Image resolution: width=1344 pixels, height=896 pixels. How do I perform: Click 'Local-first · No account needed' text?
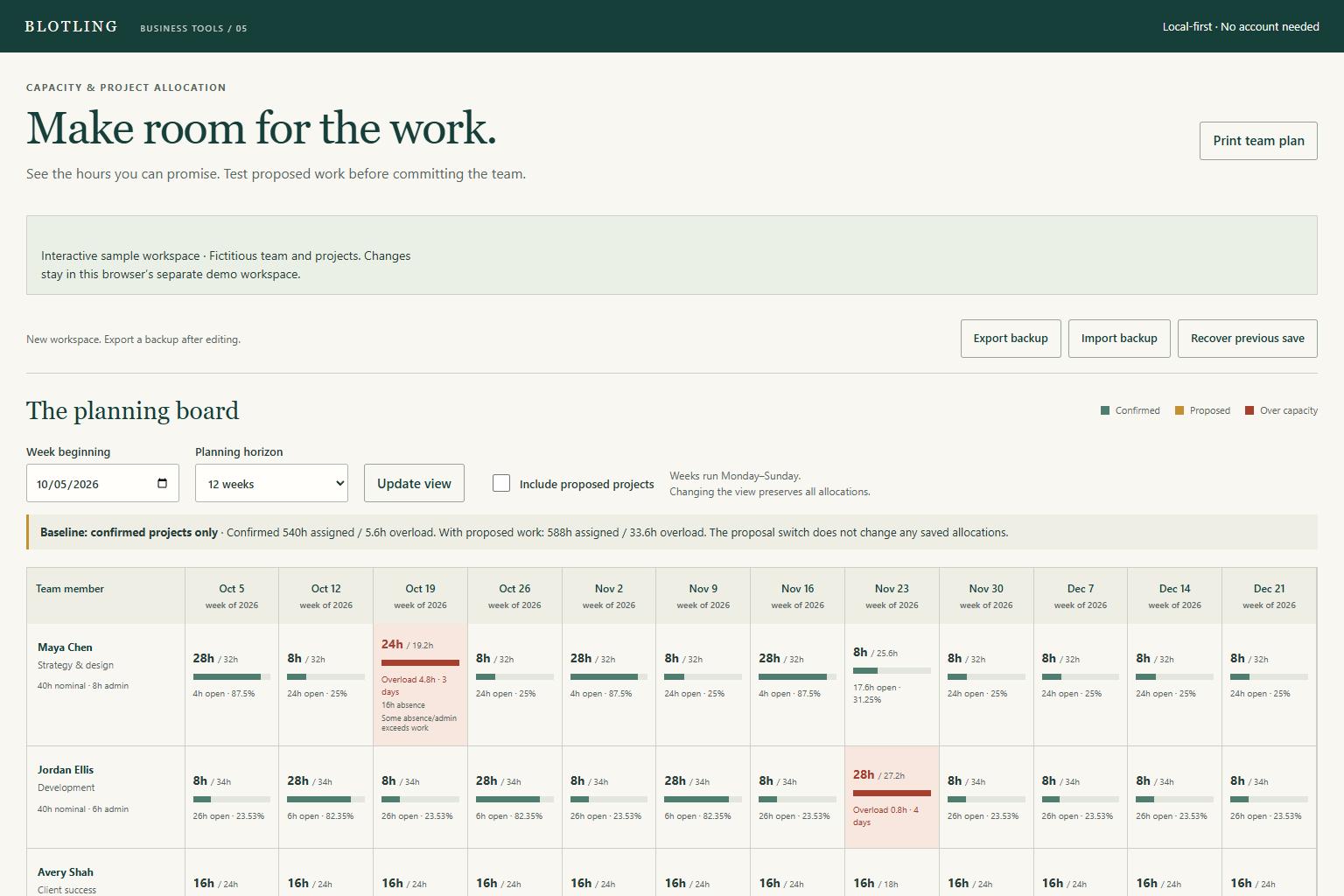coord(1241,27)
